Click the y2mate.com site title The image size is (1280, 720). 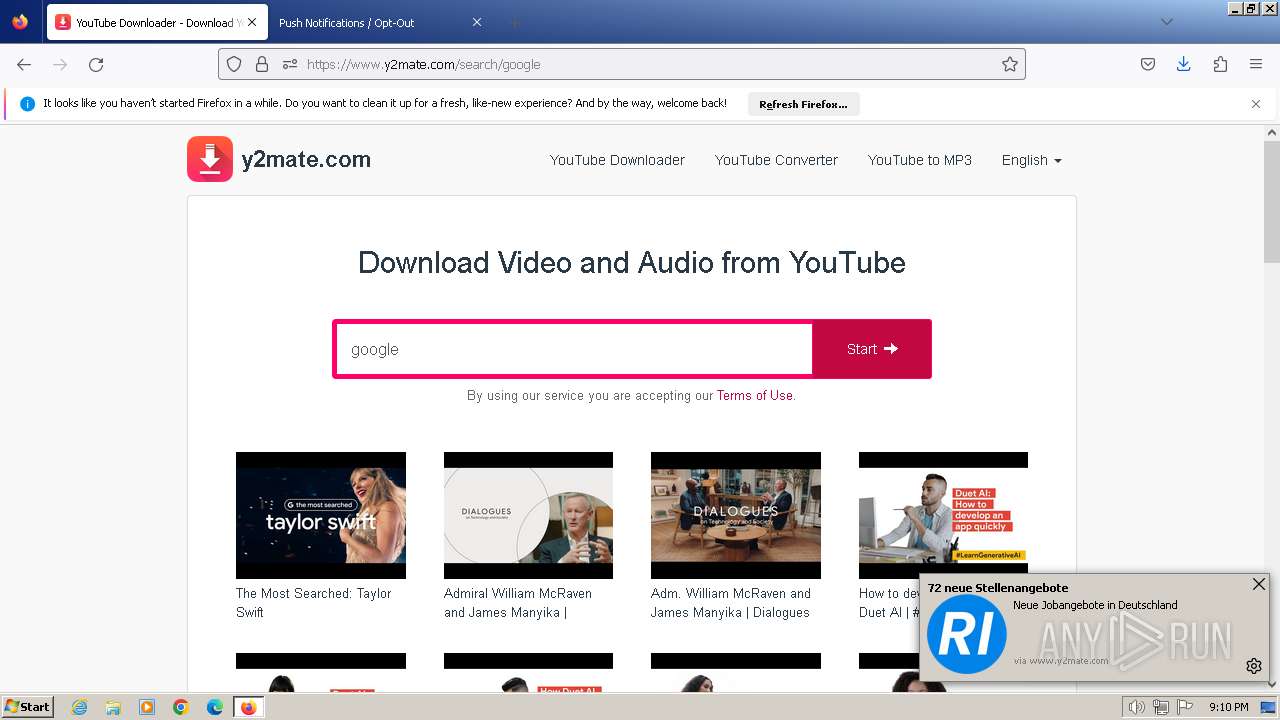306,159
